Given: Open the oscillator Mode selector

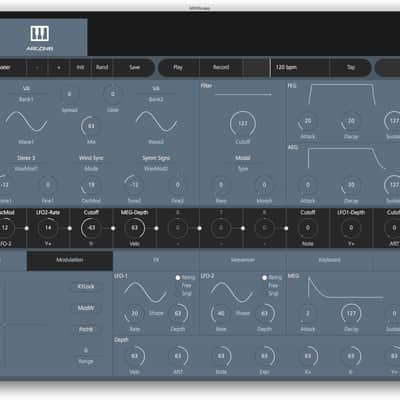Looking at the screenshot, I should point(91,158).
